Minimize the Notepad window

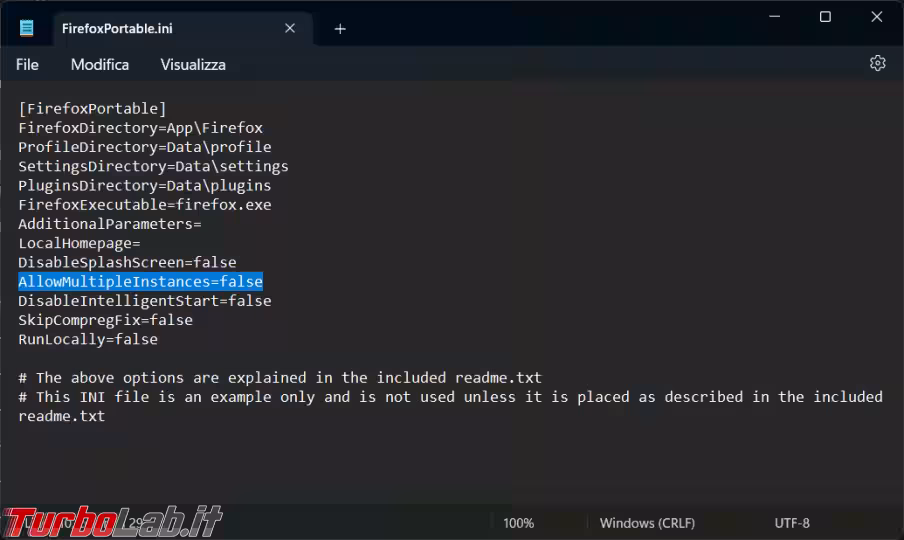(774, 17)
